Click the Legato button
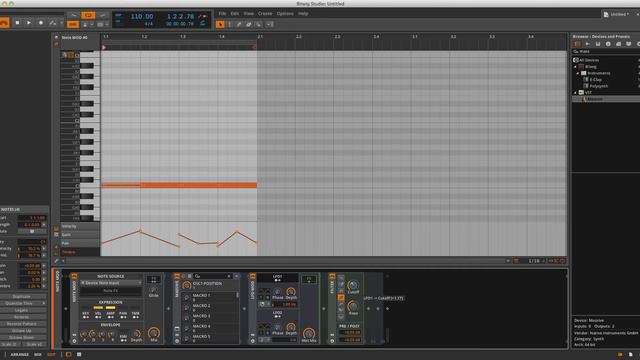The image size is (640, 360). 21,310
